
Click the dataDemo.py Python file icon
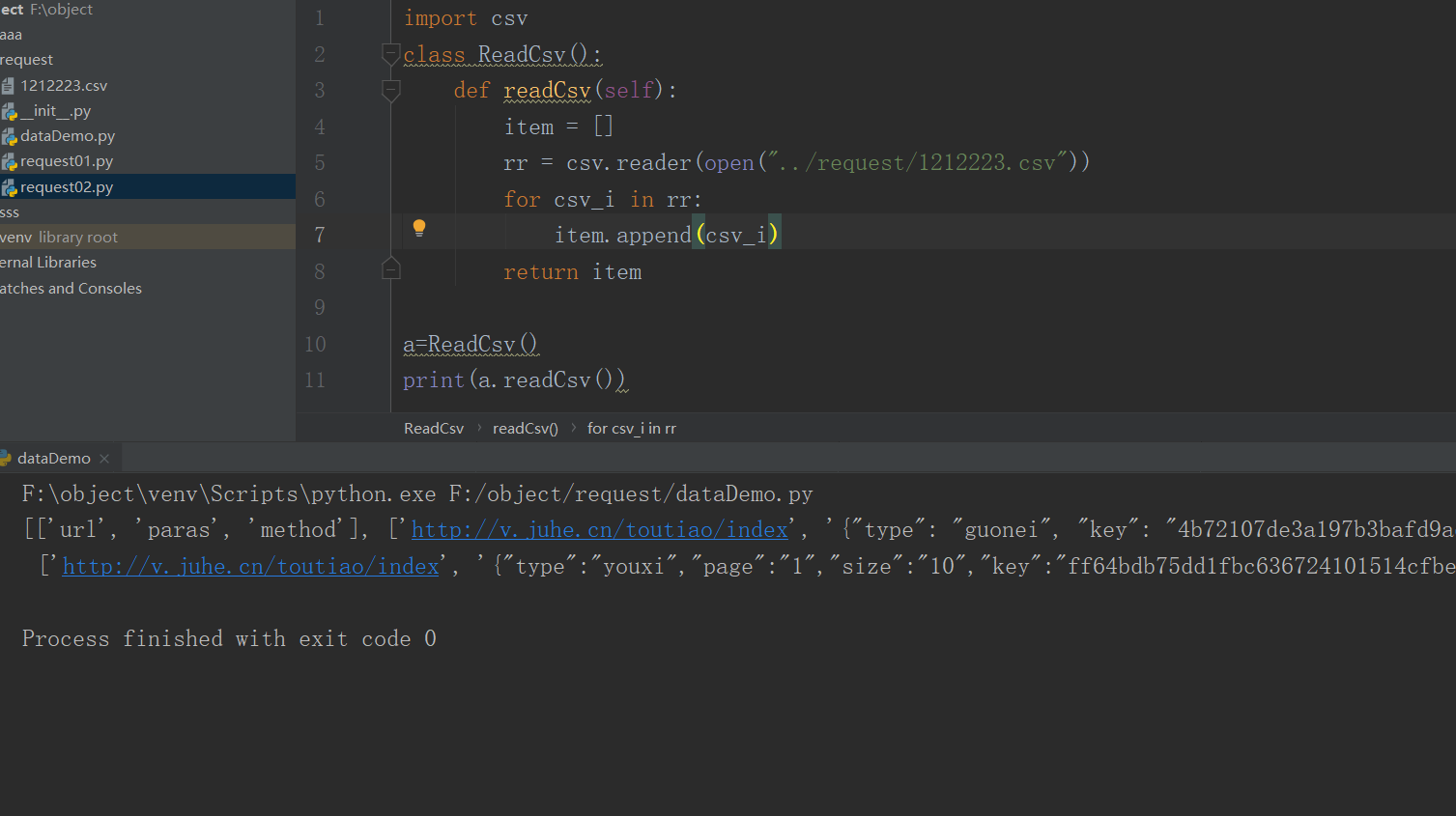tap(9, 136)
